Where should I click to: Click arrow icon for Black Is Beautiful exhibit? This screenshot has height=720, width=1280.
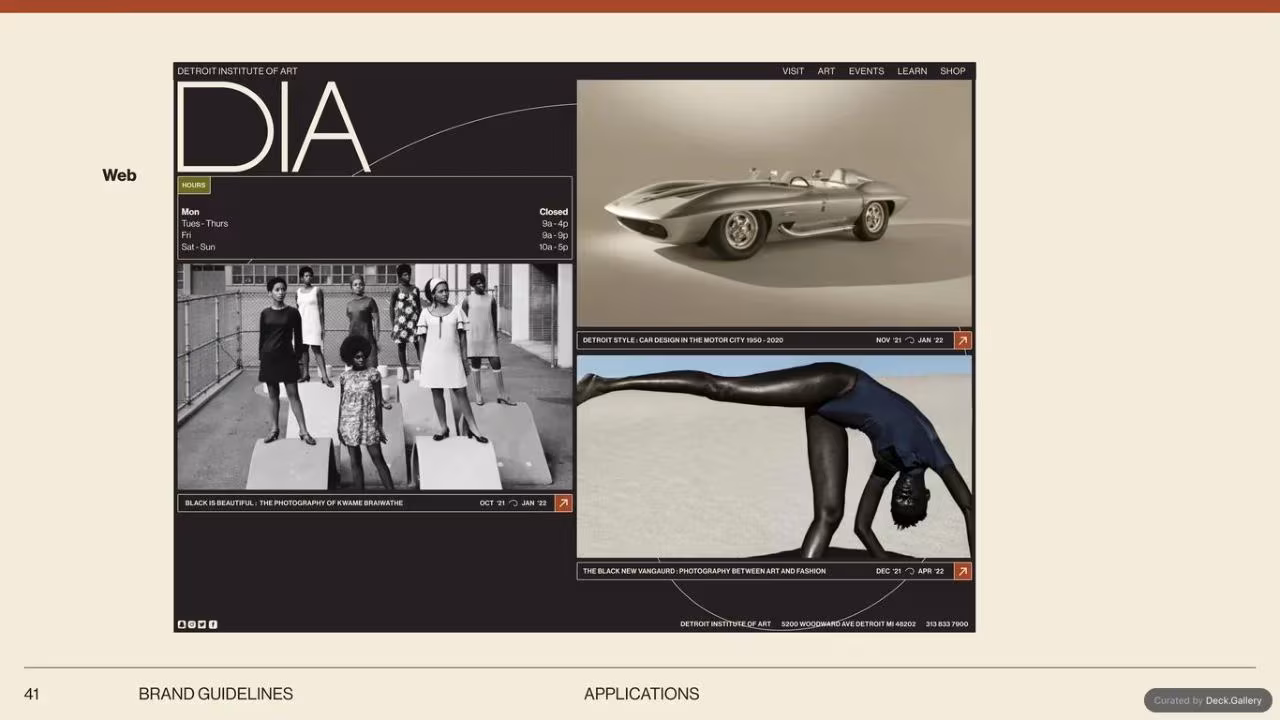(563, 503)
